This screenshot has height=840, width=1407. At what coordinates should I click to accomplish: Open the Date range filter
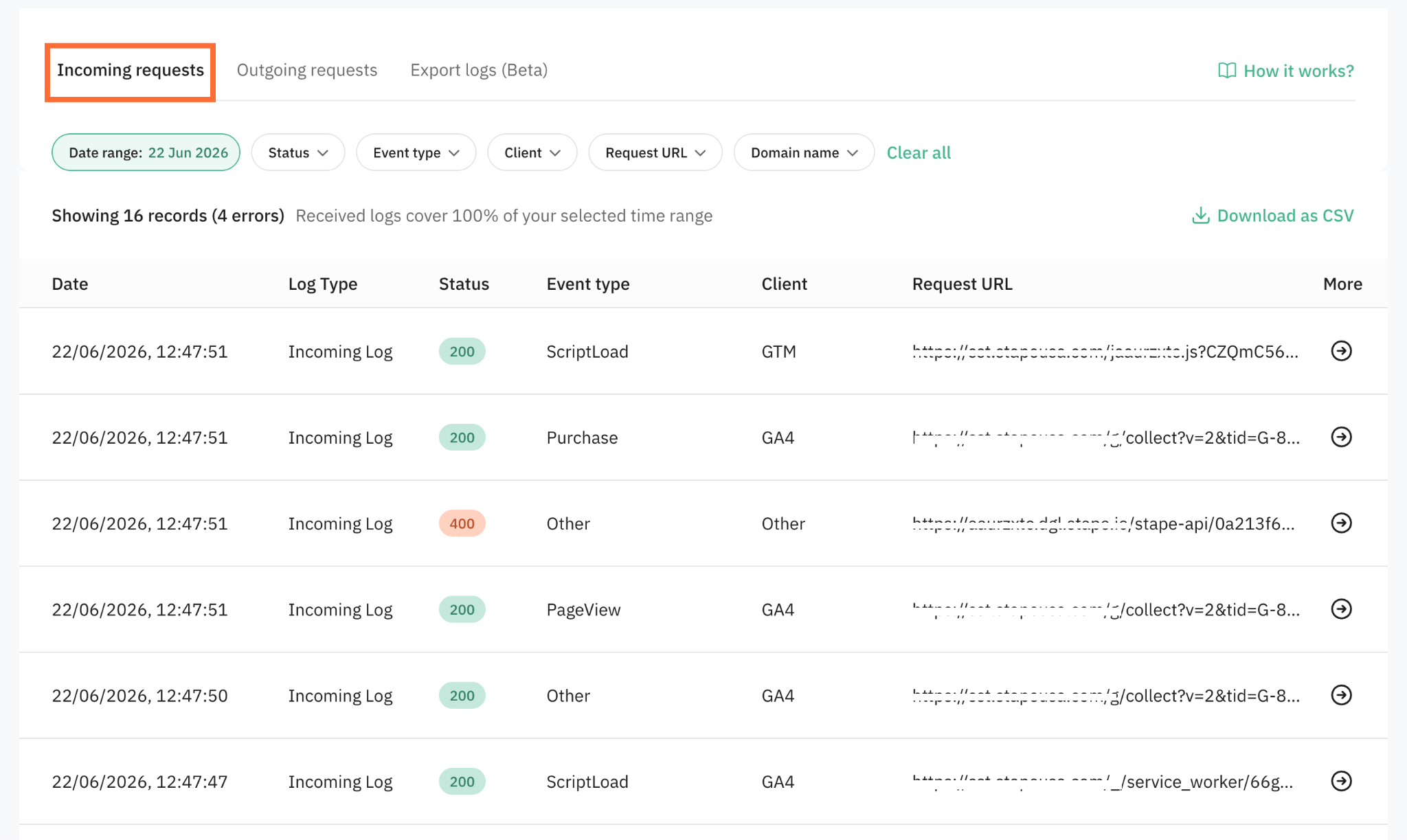point(146,152)
